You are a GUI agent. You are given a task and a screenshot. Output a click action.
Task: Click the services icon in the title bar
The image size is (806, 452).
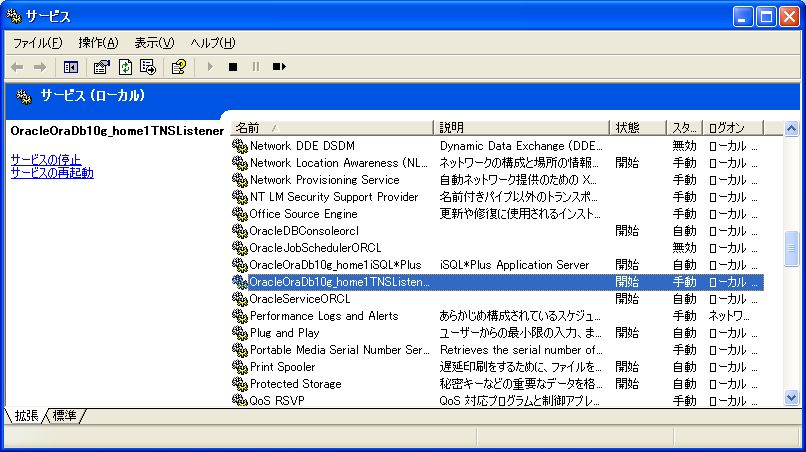click(x=14, y=16)
